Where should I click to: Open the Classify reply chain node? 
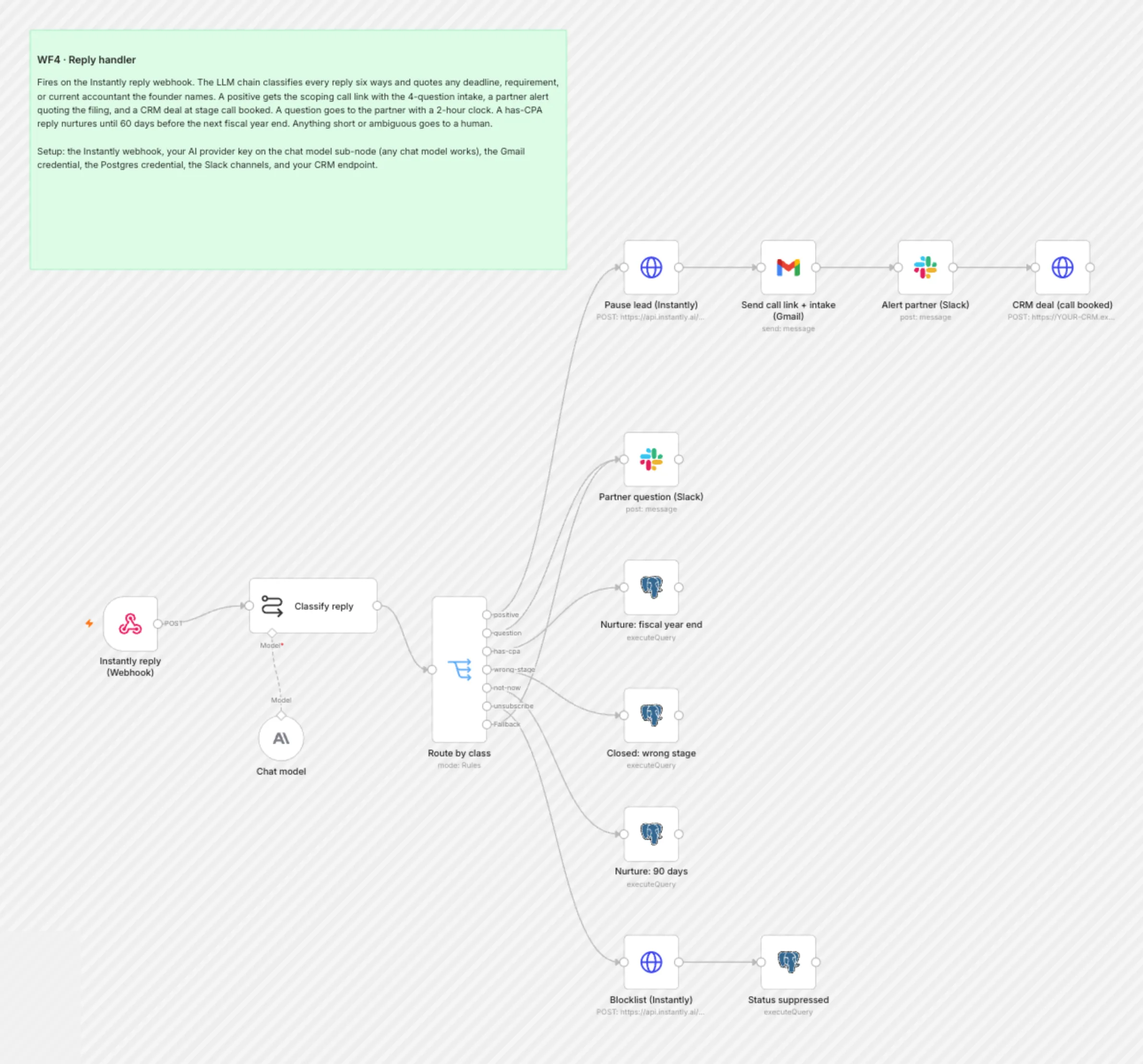(313, 606)
